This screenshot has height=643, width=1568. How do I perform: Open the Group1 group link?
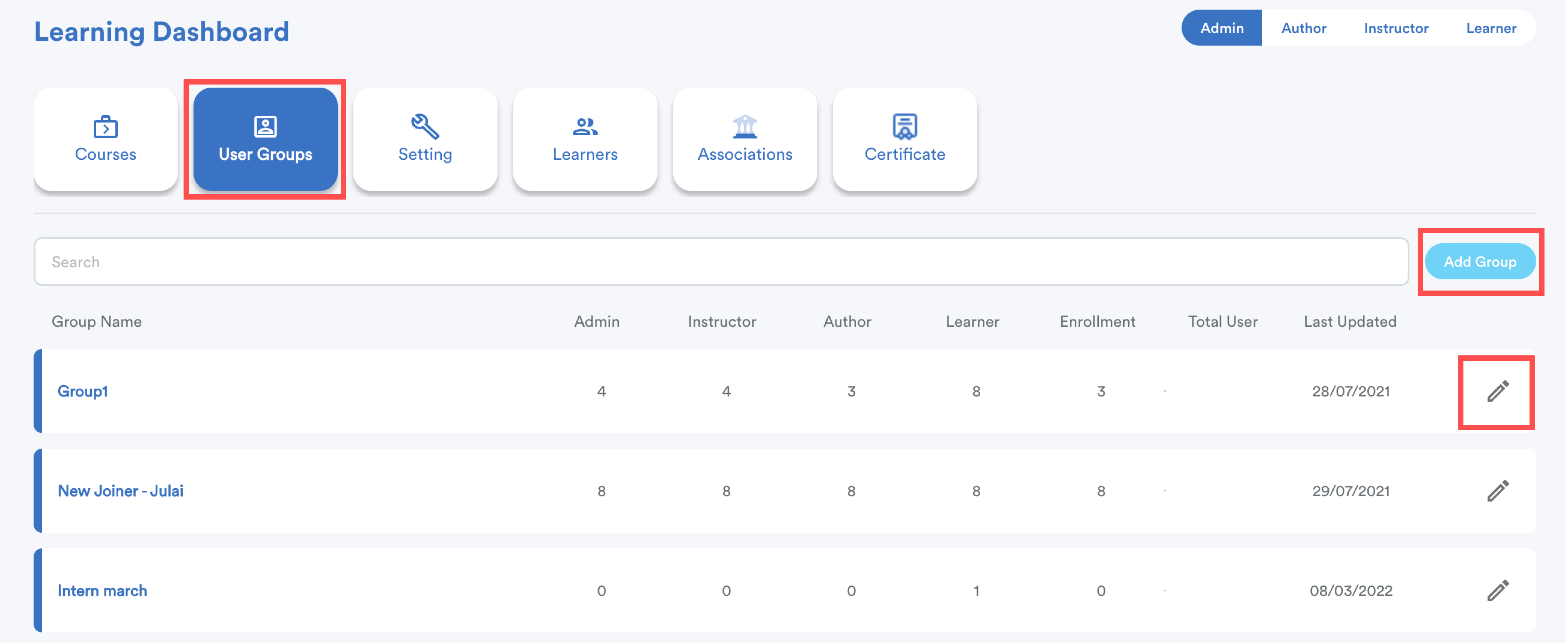[83, 391]
